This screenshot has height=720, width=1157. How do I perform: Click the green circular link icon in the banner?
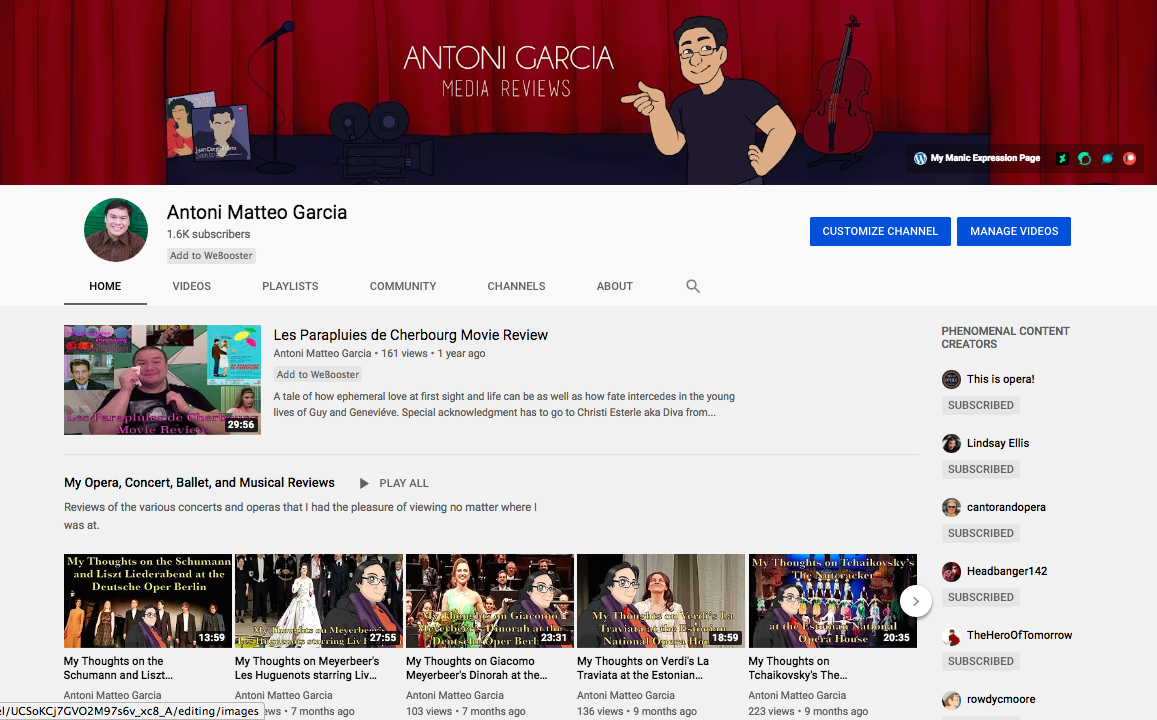click(x=1084, y=158)
